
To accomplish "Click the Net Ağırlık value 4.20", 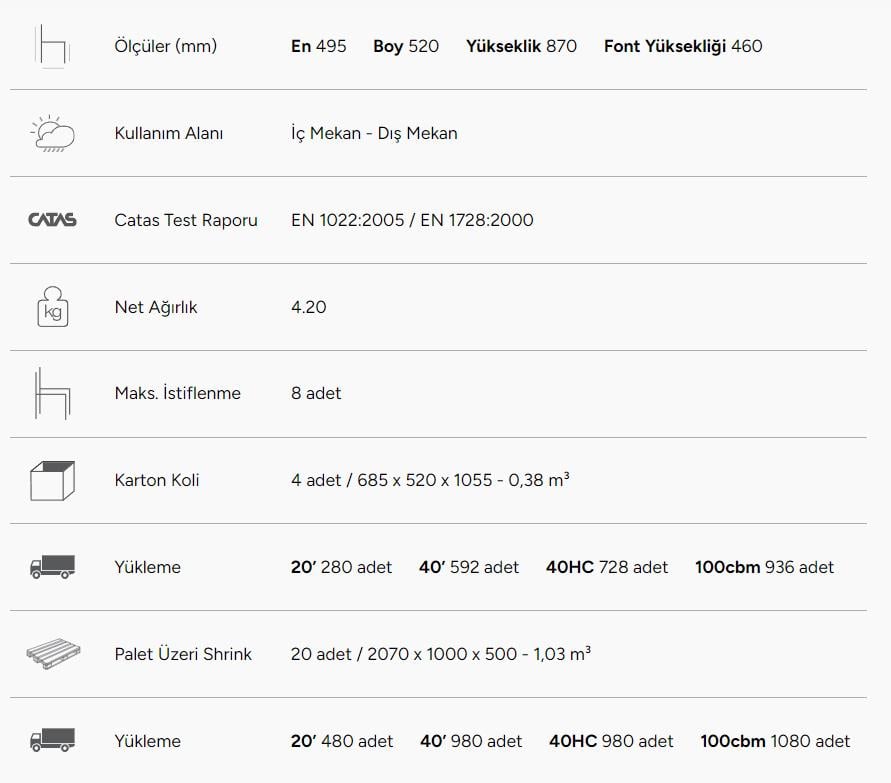I will click(x=309, y=307).
